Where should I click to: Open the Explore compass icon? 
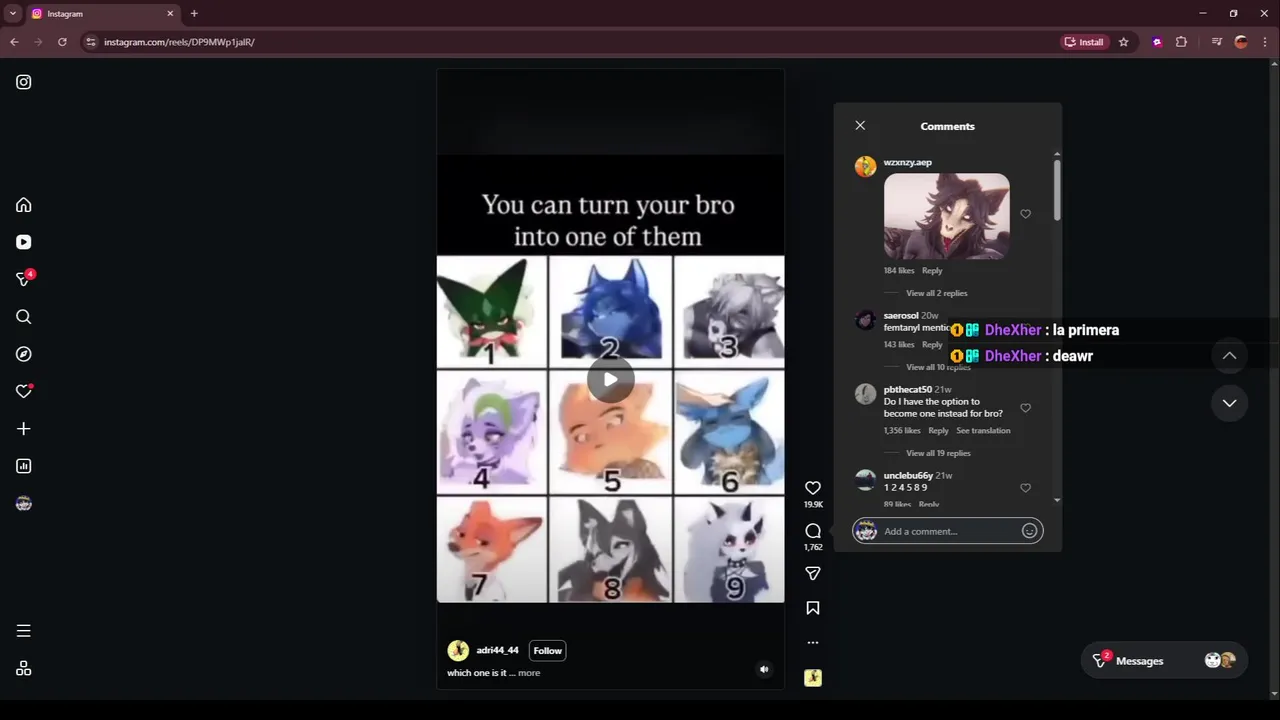(24, 354)
